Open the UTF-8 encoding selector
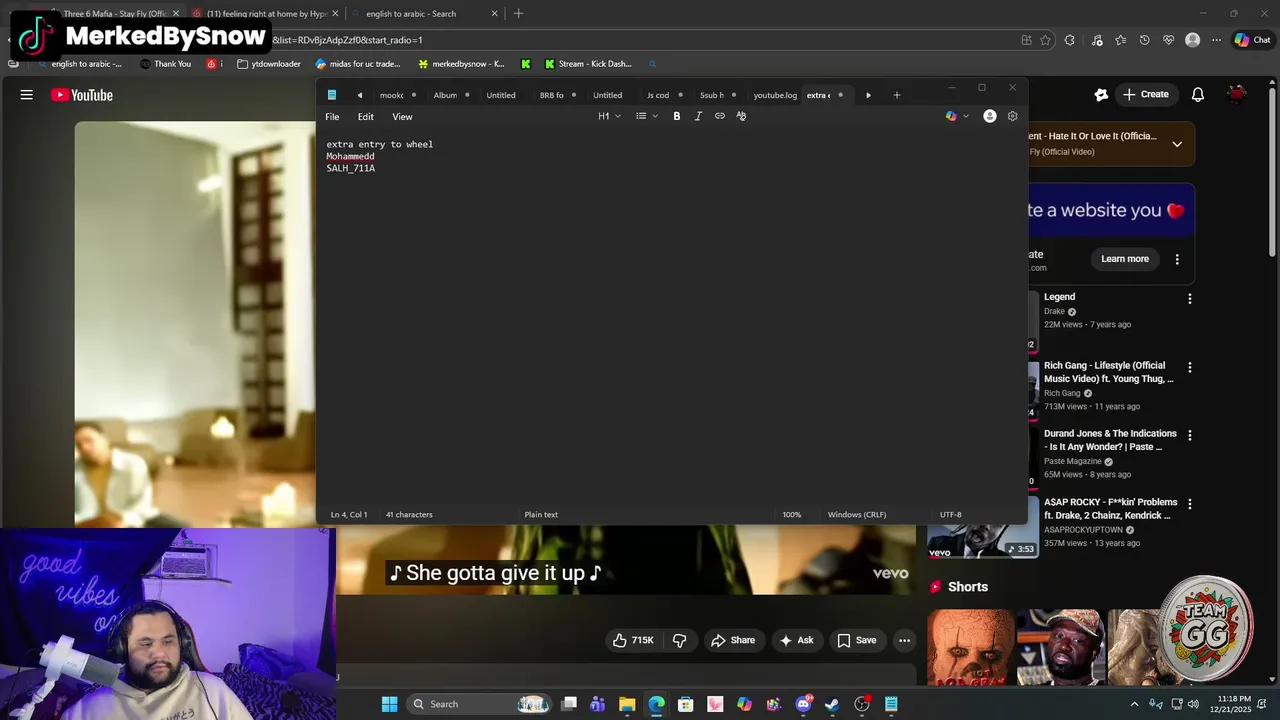 (951, 515)
